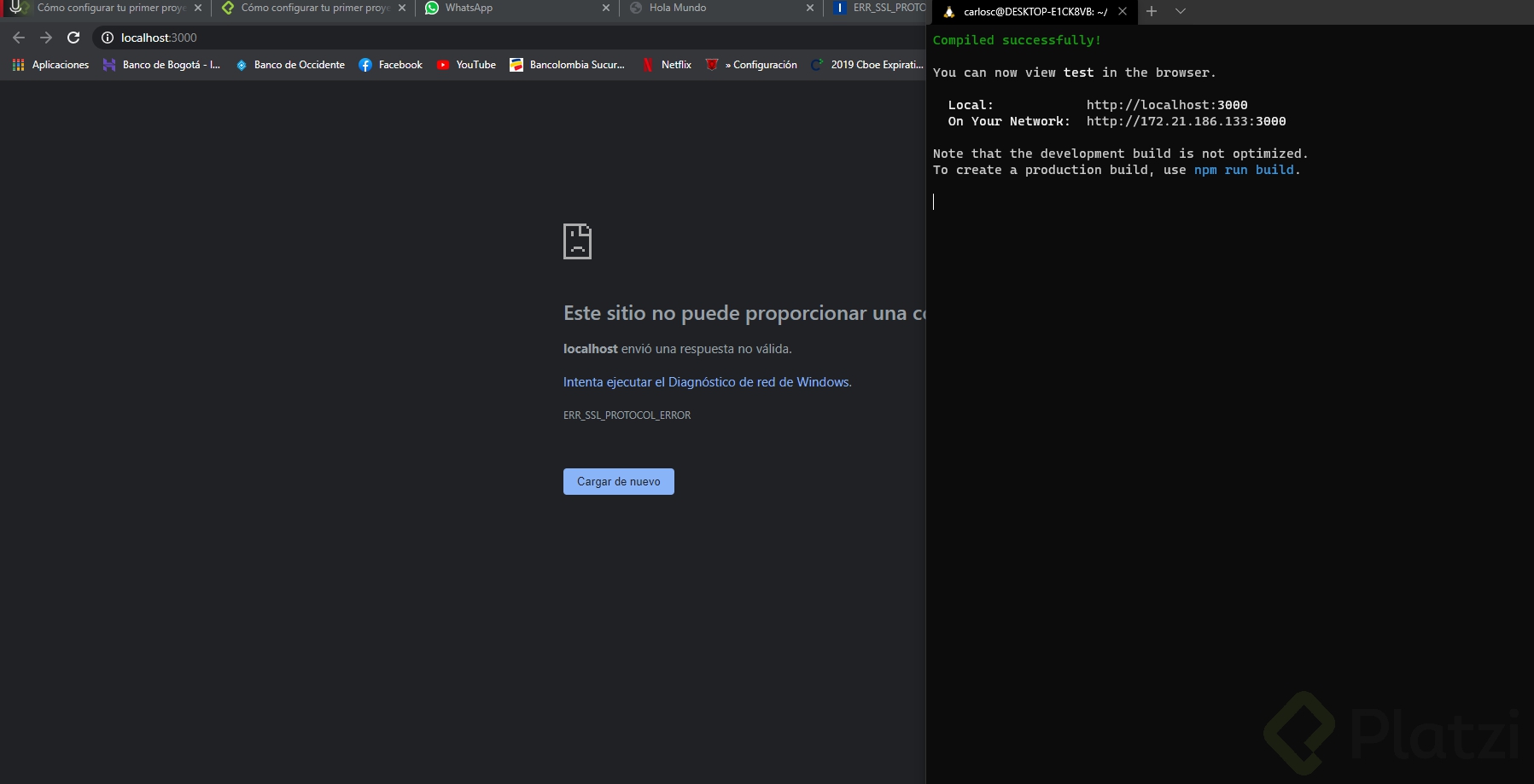This screenshot has width=1534, height=784.
Task: Reload the page with the refresh icon
Action: point(73,38)
